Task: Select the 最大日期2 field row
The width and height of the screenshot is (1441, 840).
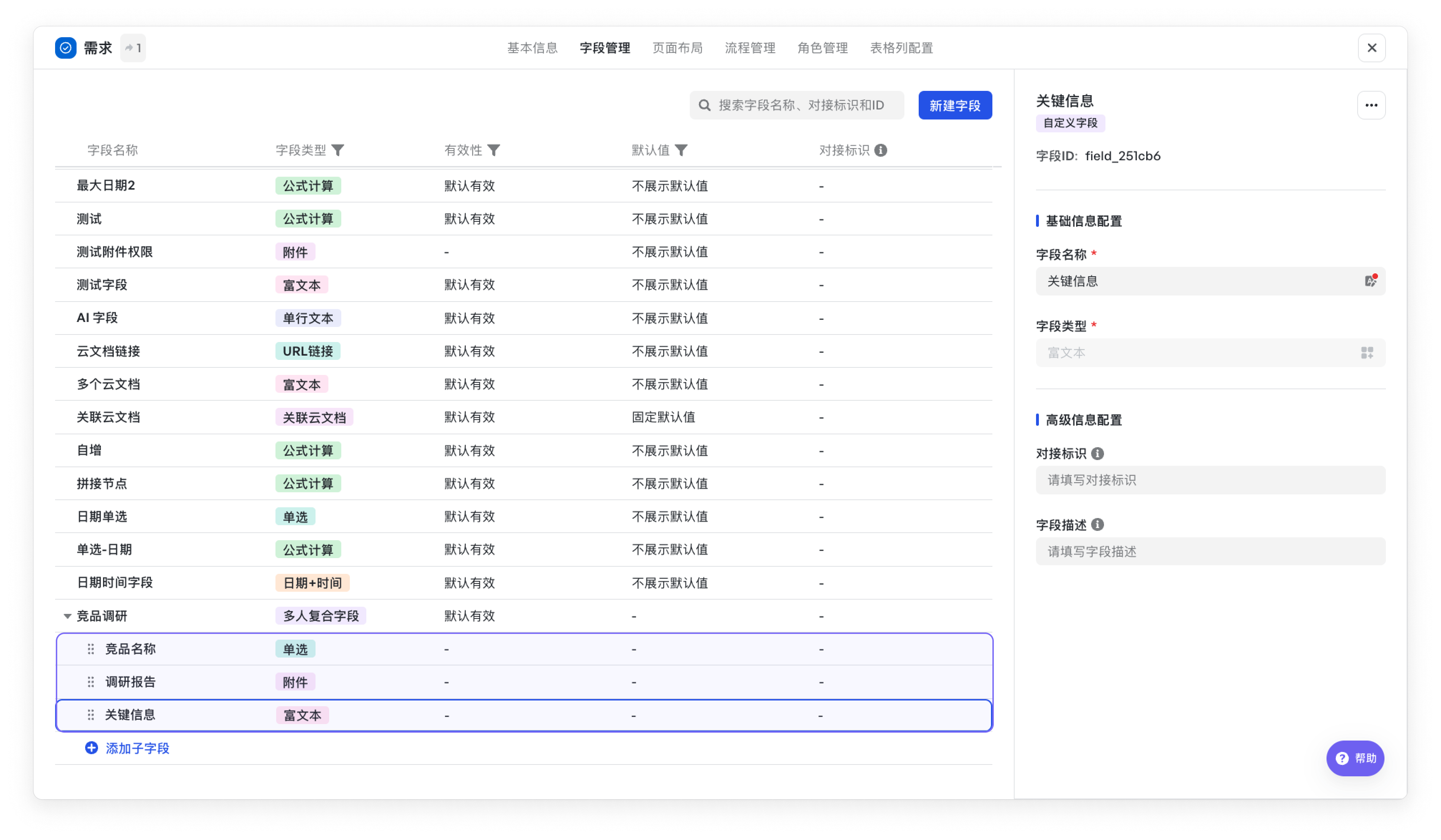Action: click(x=523, y=185)
